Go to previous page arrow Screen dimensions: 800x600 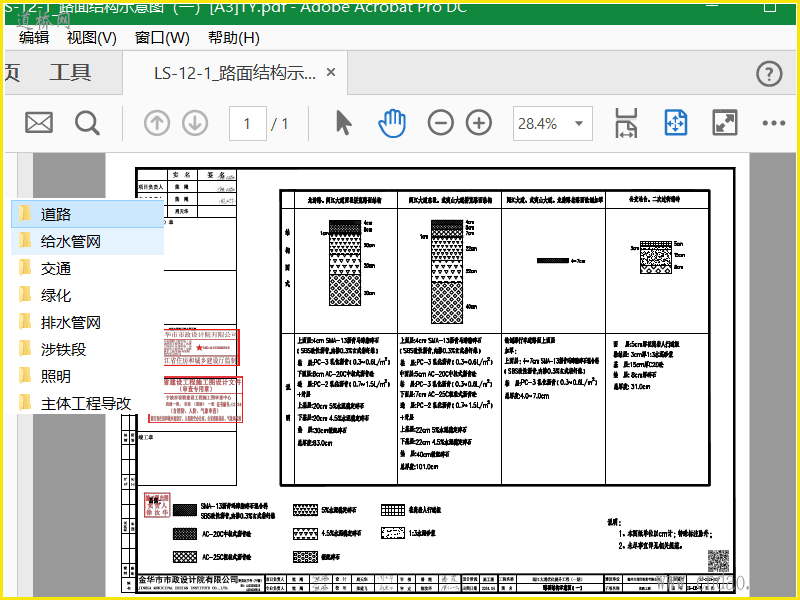[x=157, y=123]
